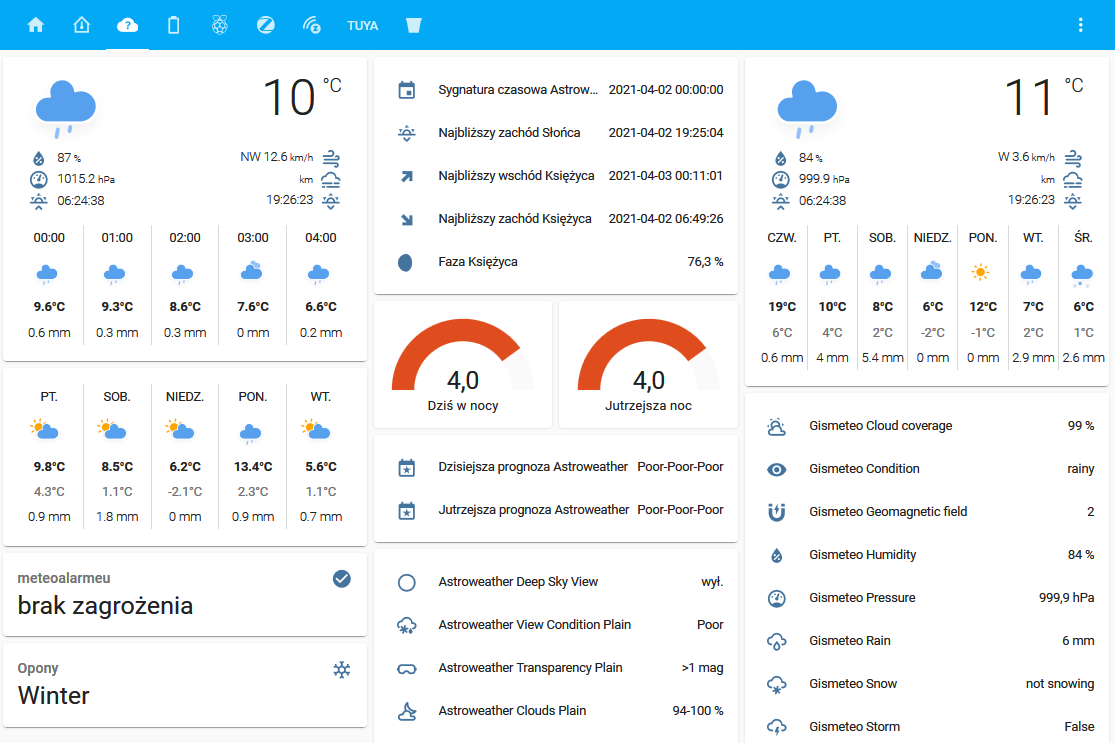Click the meteoalarmeu check-circle icon

tap(342, 578)
